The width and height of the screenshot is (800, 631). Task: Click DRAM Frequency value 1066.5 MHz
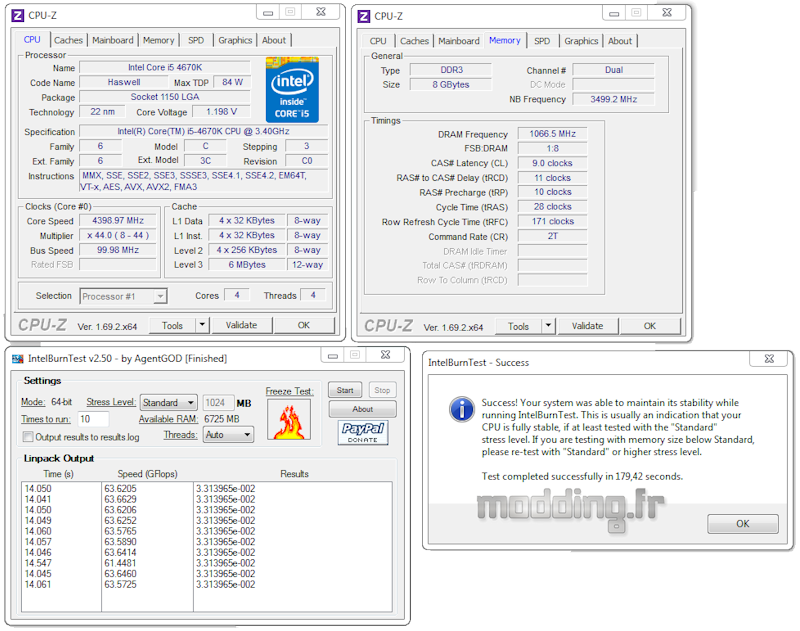(x=553, y=134)
